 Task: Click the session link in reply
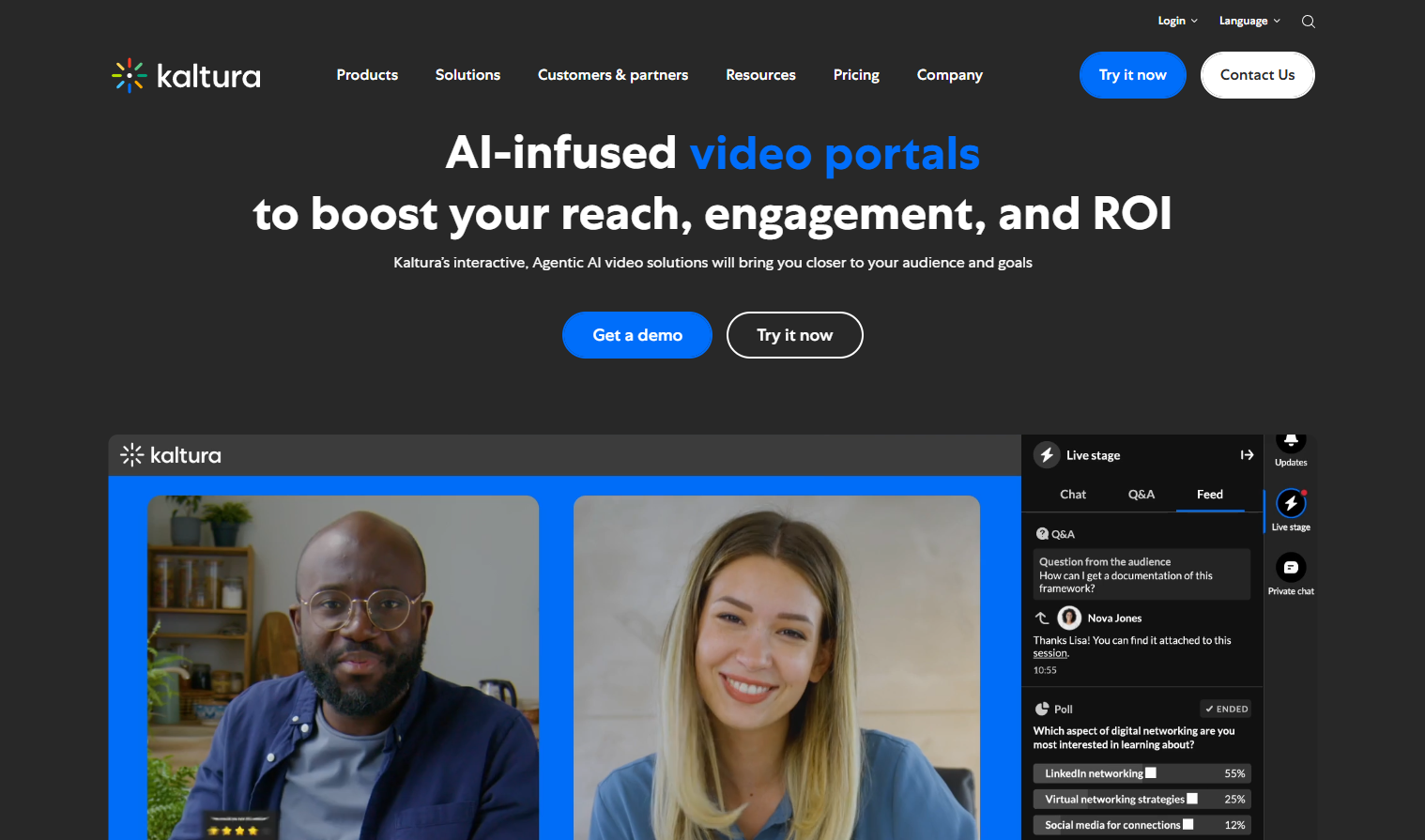pos(1050,654)
